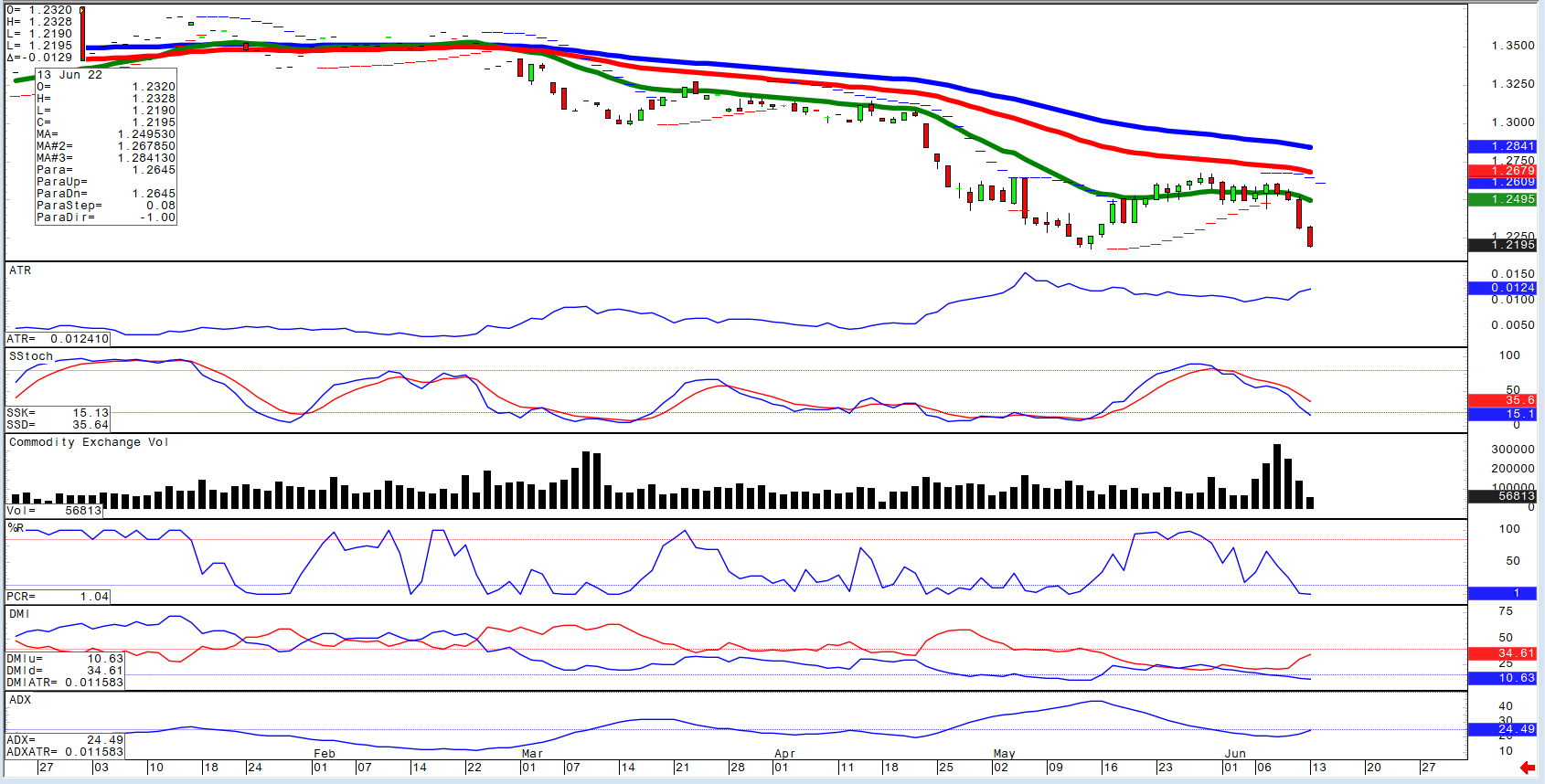Select the red 1.2679 moving average price tag

point(1502,171)
